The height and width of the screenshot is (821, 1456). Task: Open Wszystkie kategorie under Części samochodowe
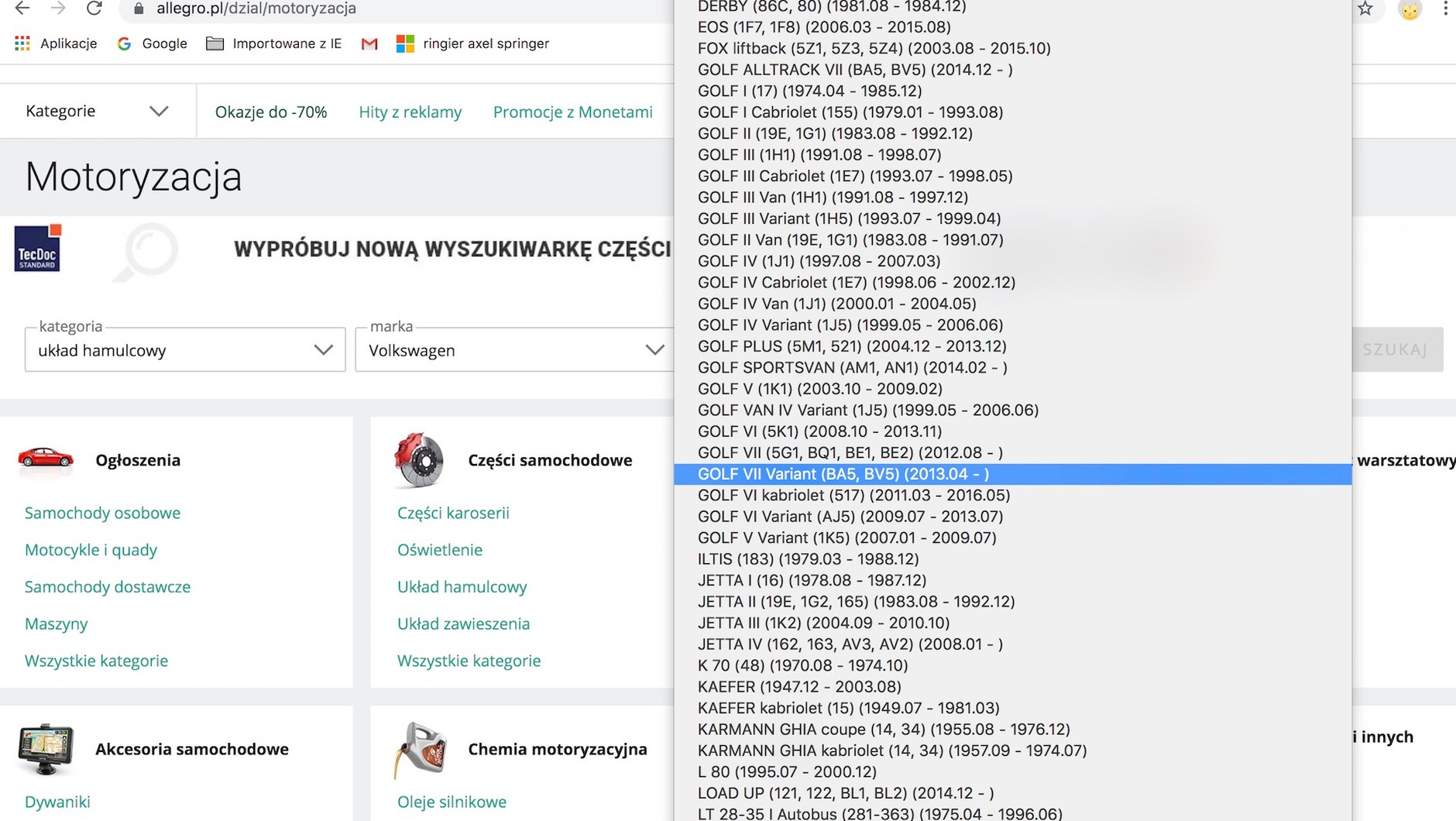pos(469,661)
